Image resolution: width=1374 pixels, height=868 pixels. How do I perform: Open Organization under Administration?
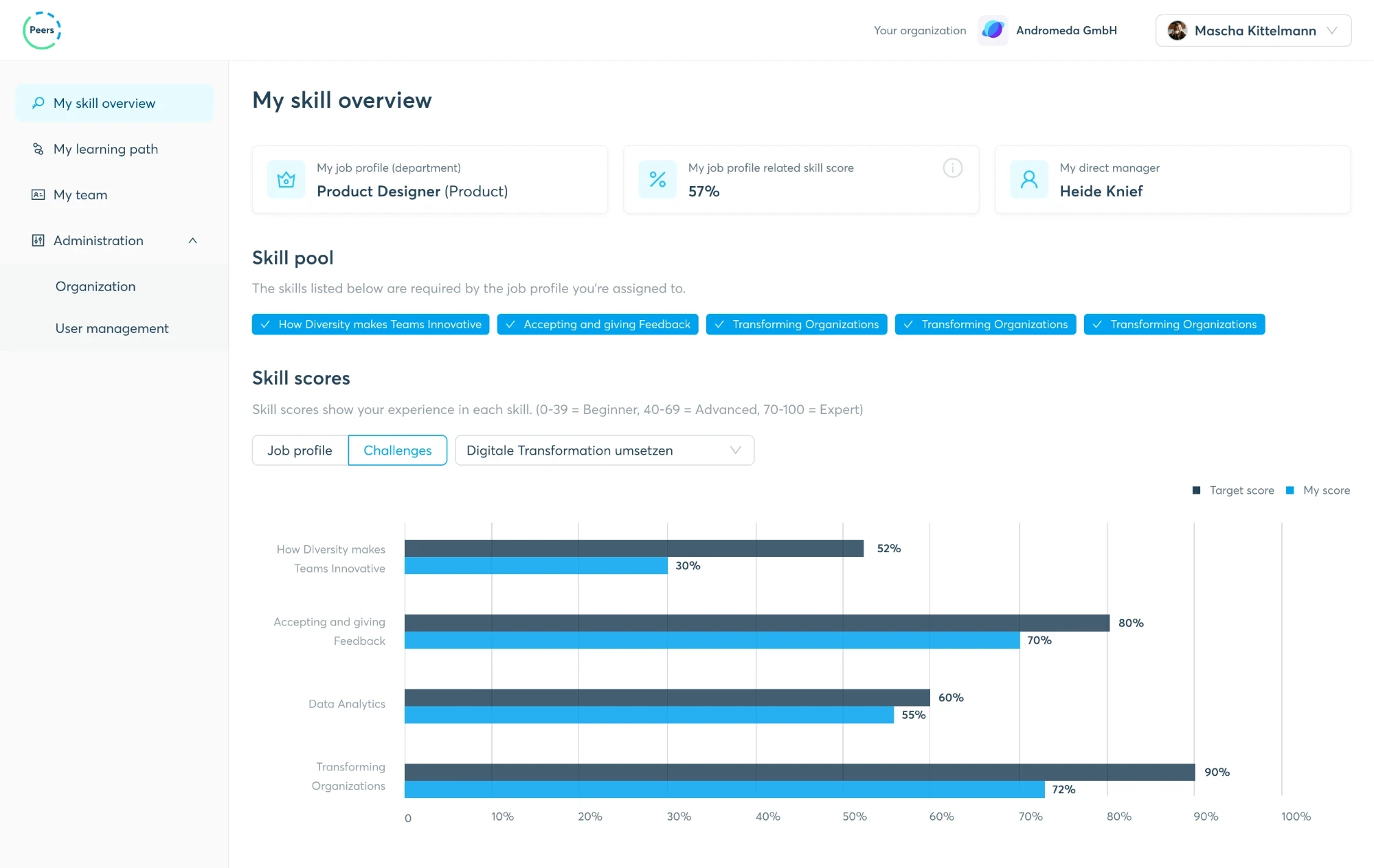coord(95,286)
